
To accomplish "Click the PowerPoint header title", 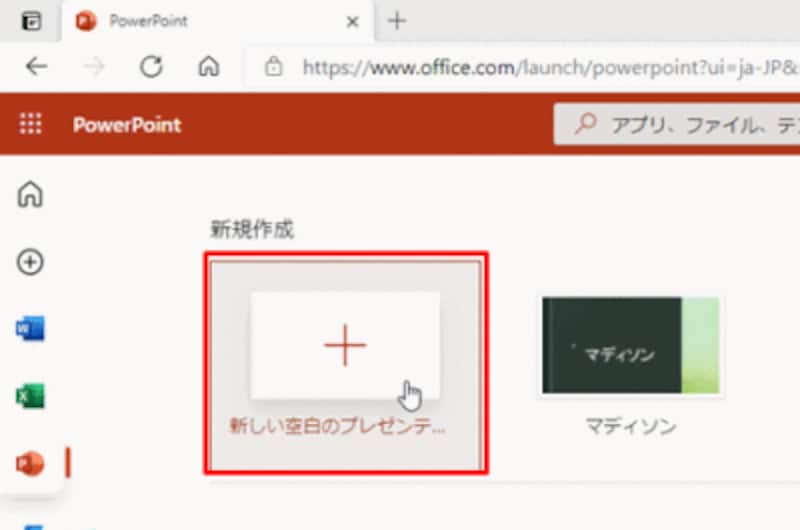I will coord(127,125).
